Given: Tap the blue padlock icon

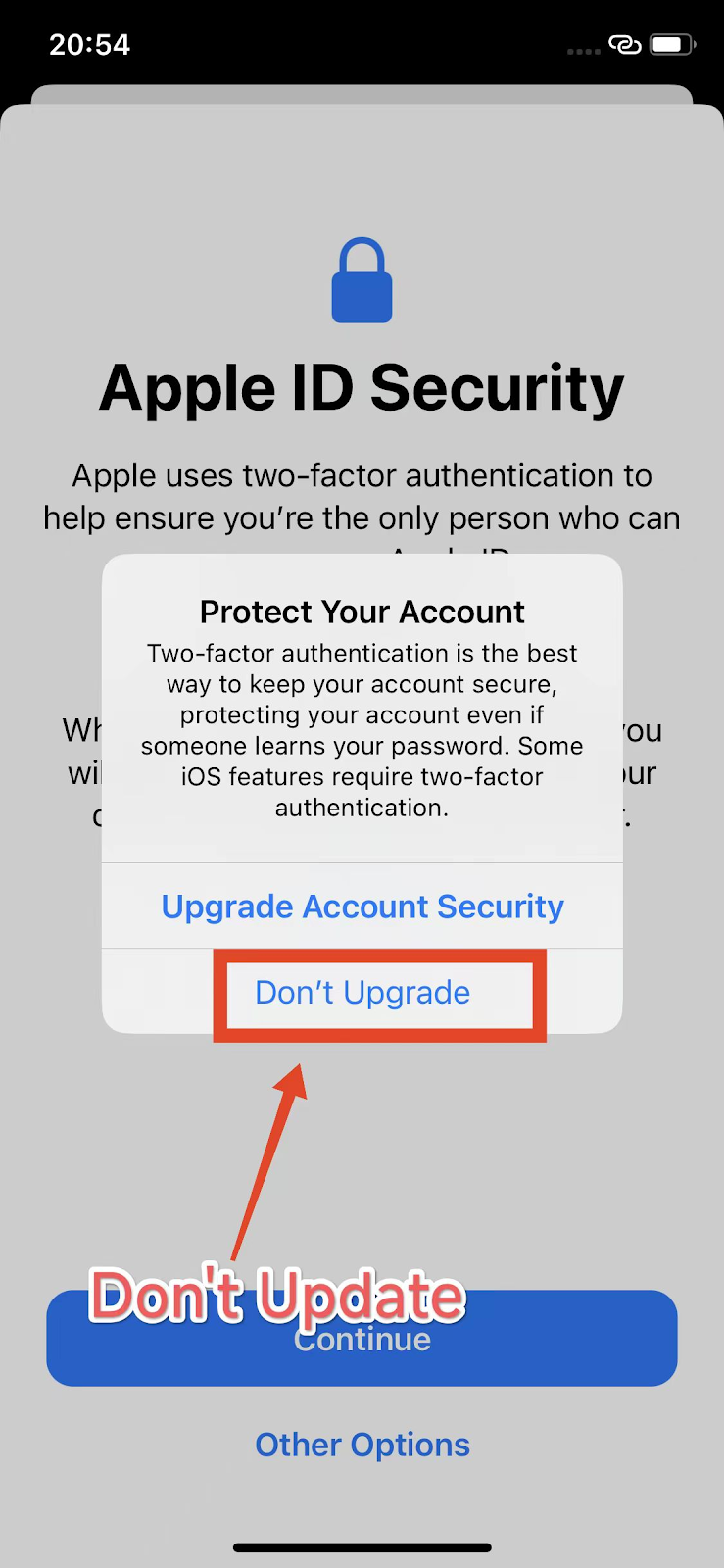Looking at the screenshot, I should click(x=362, y=280).
